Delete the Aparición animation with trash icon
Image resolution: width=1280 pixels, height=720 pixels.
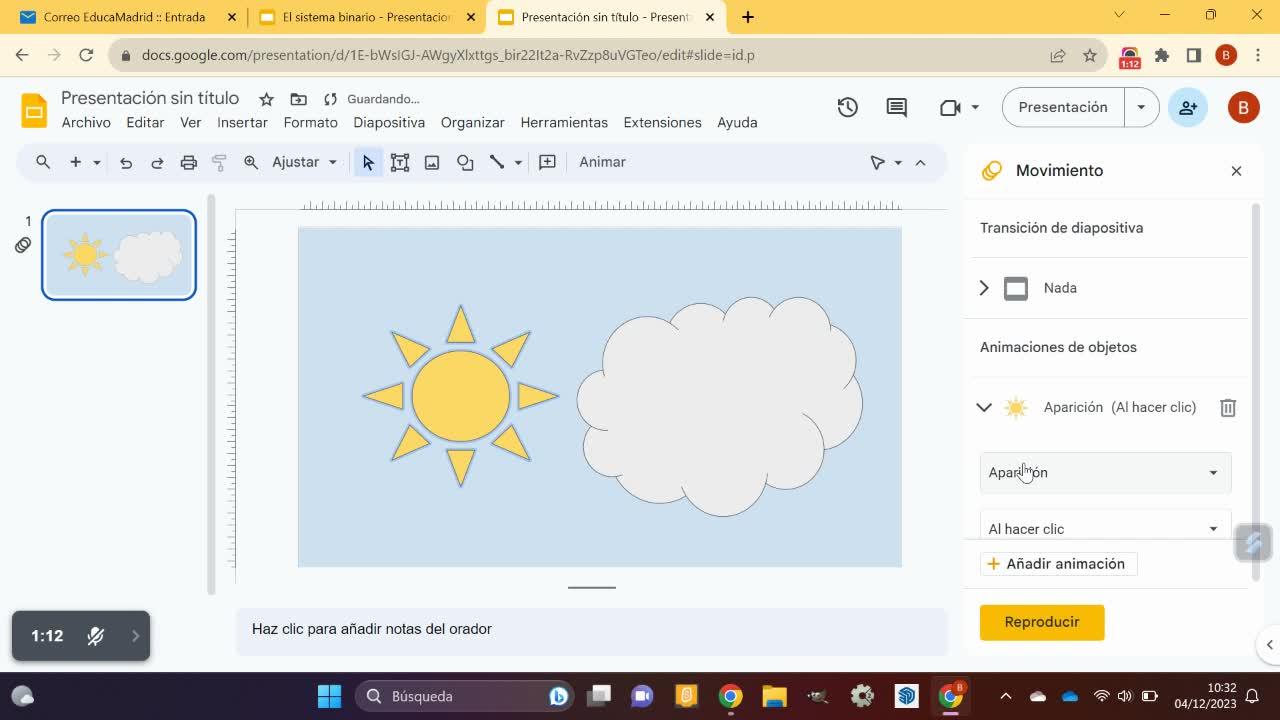click(x=1228, y=407)
